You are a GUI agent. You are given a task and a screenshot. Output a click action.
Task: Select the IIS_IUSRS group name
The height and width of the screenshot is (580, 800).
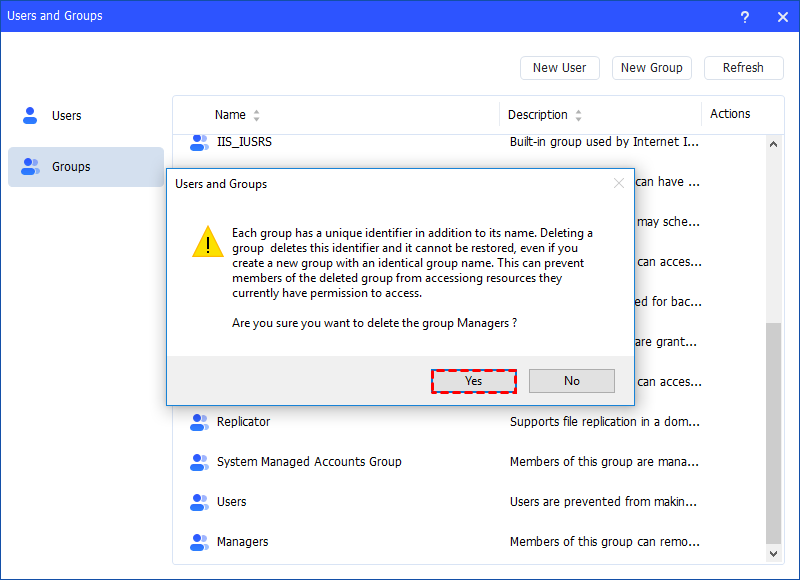click(244, 142)
